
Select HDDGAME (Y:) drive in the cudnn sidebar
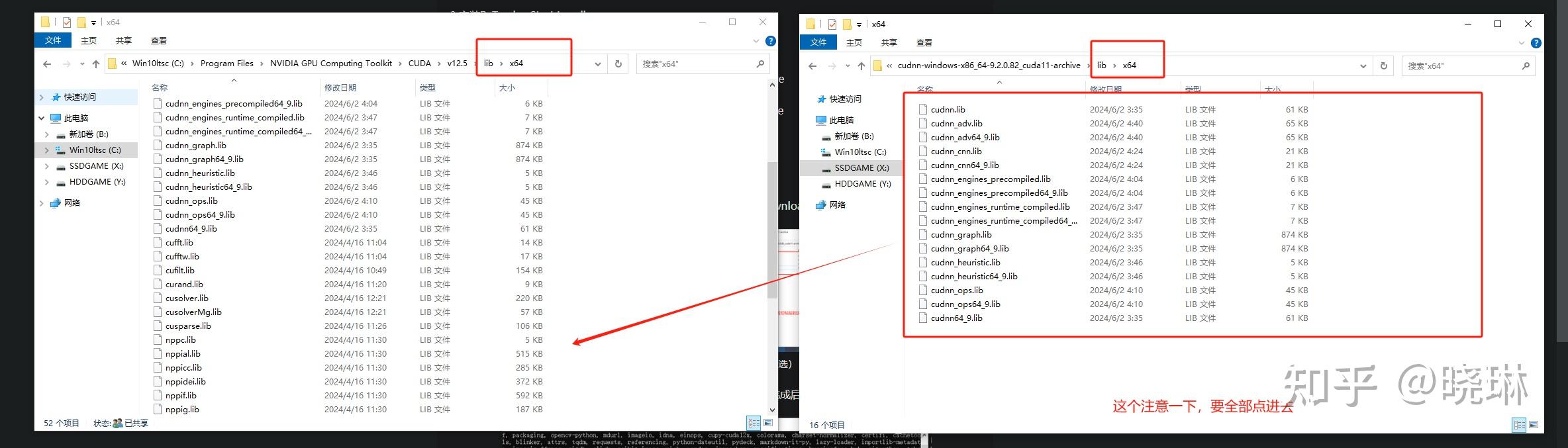coord(863,184)
